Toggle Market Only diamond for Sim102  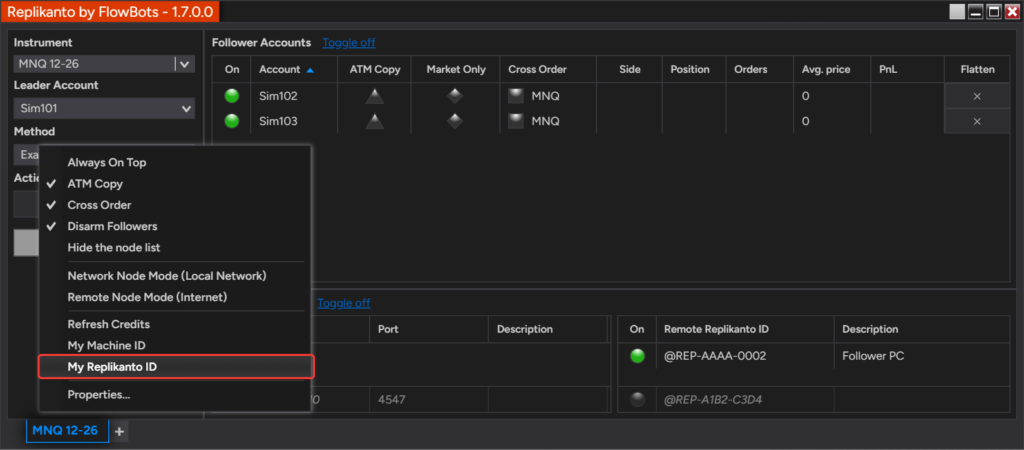455,96
